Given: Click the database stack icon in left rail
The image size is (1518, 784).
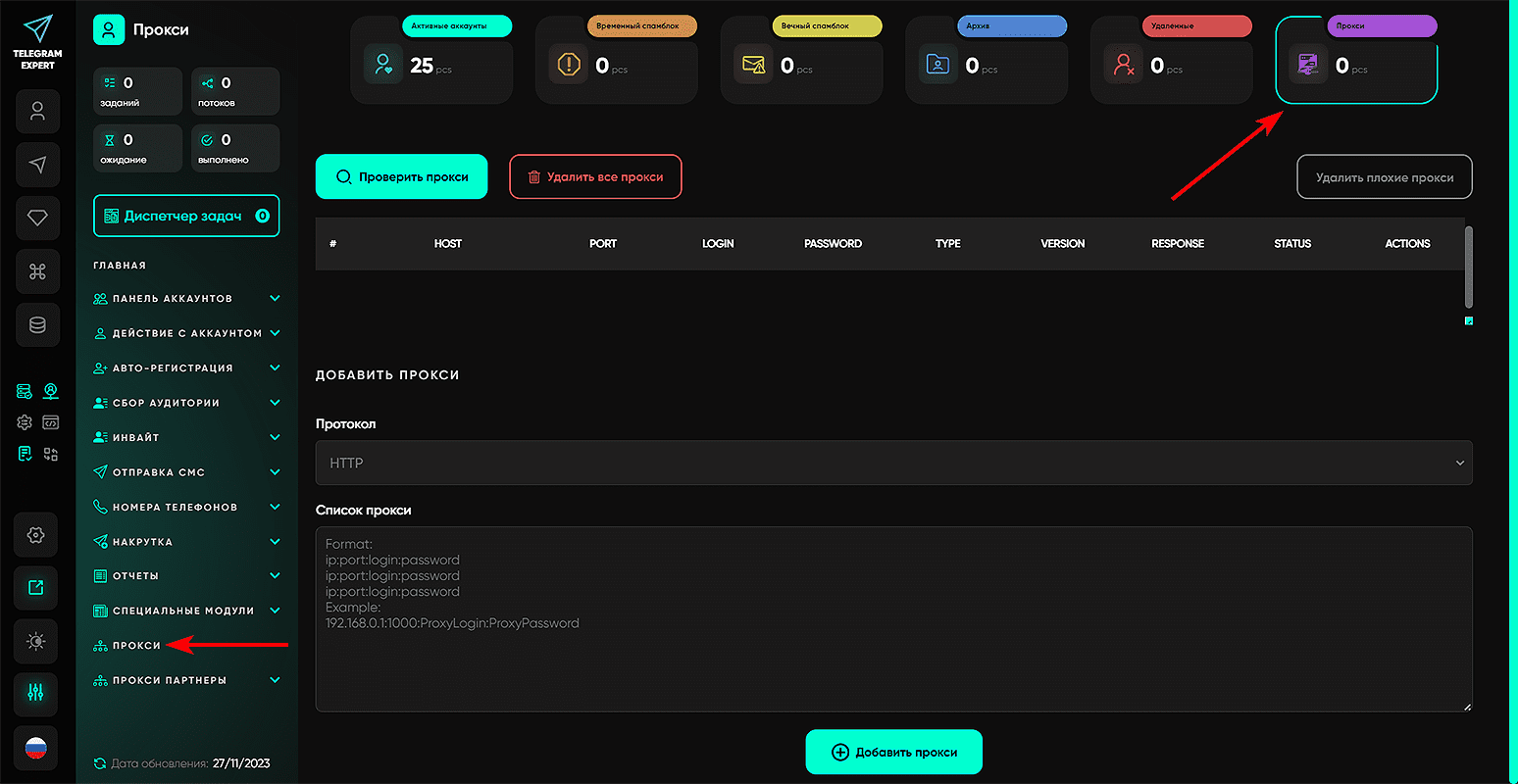Looking at the screenshot, I should pos(37,325).
